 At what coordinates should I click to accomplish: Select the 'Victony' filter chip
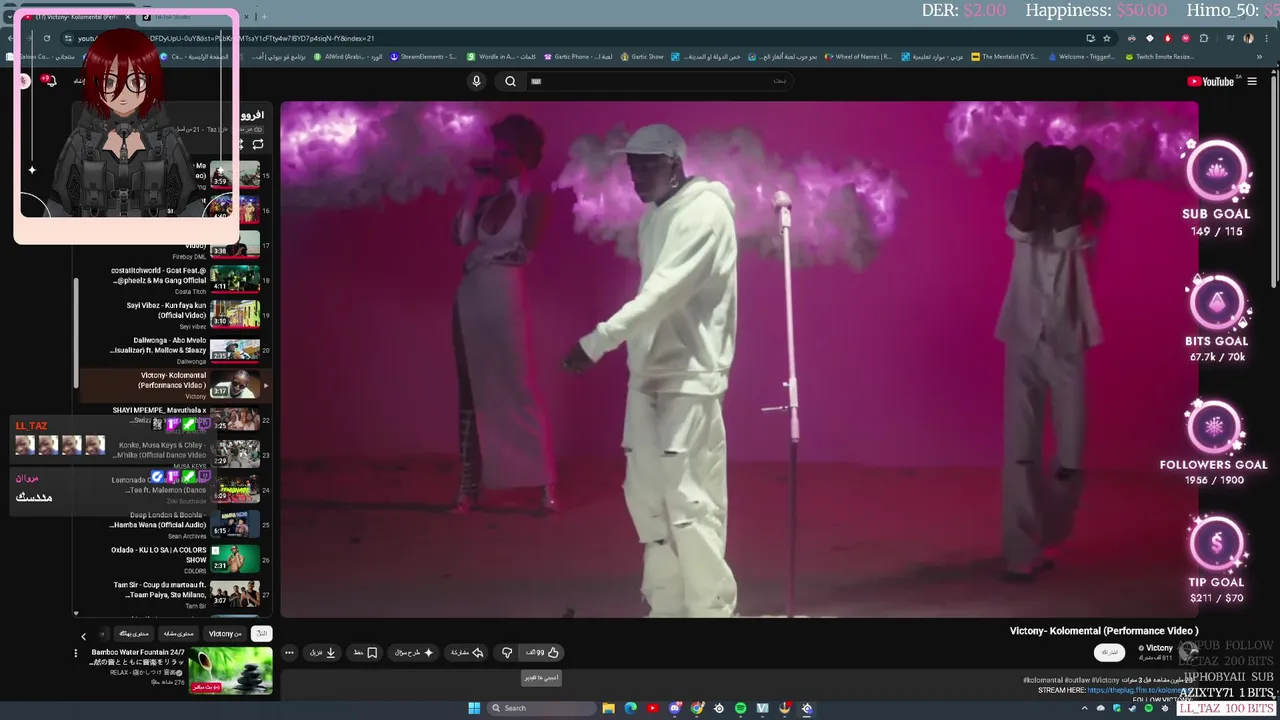pyautogui.click(x=225, y=634)
